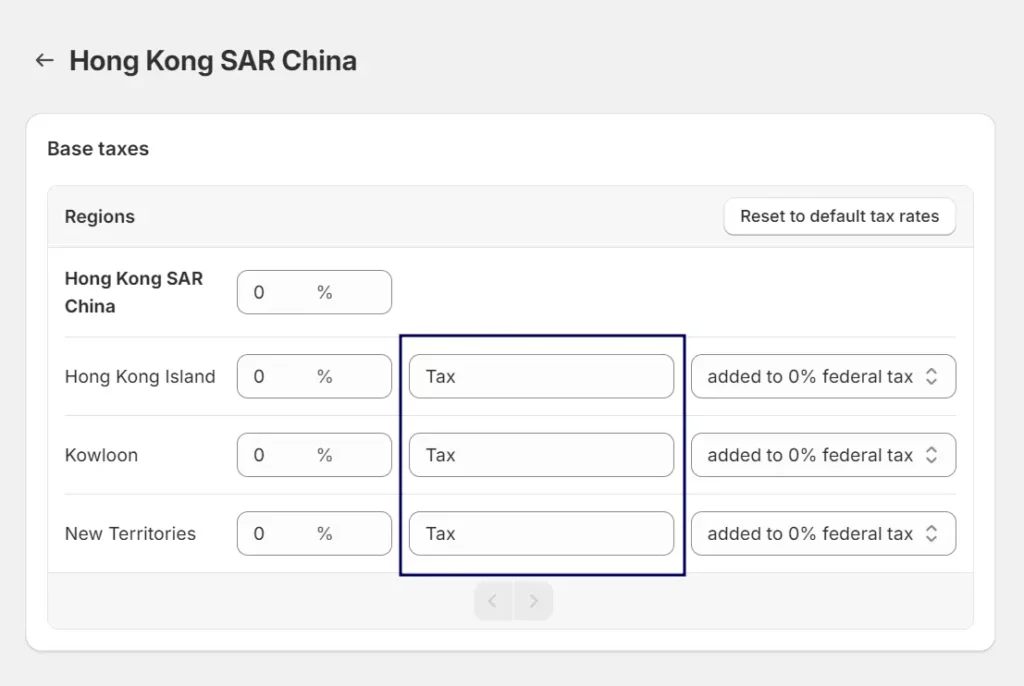Open the New Territories federal tax dropdown
Screen dimensions: 1024x686
[x=823, y=533]
